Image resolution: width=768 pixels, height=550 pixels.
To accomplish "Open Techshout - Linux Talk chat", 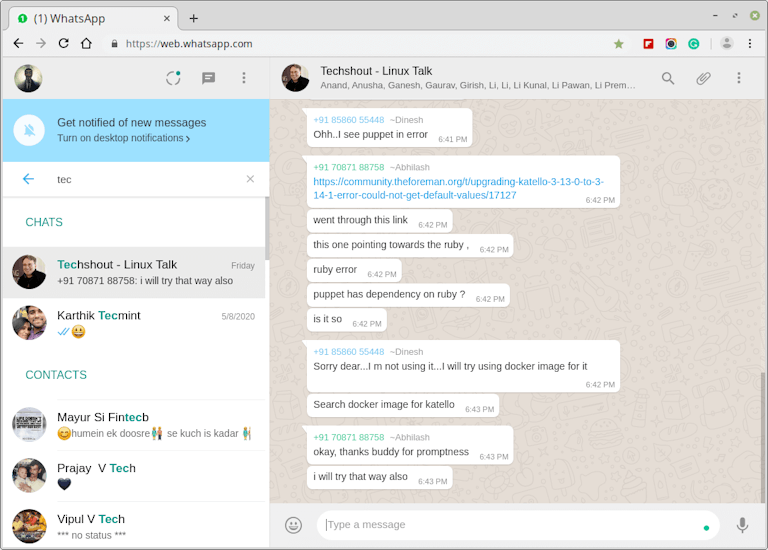I will click(134, 272).
